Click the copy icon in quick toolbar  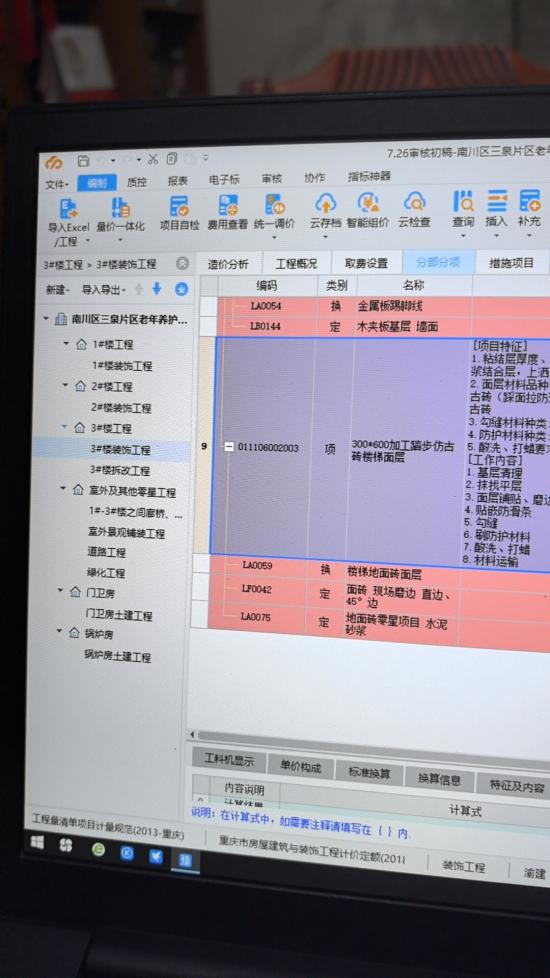[x=172, y=158]
